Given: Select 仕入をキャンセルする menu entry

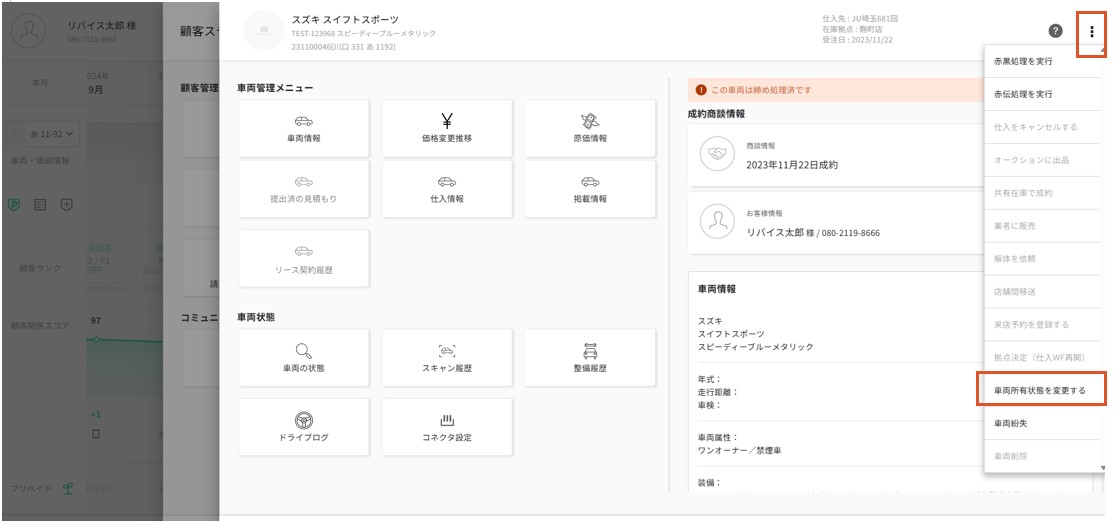Looking at the screenshot, I should [x=1044, y=127].
